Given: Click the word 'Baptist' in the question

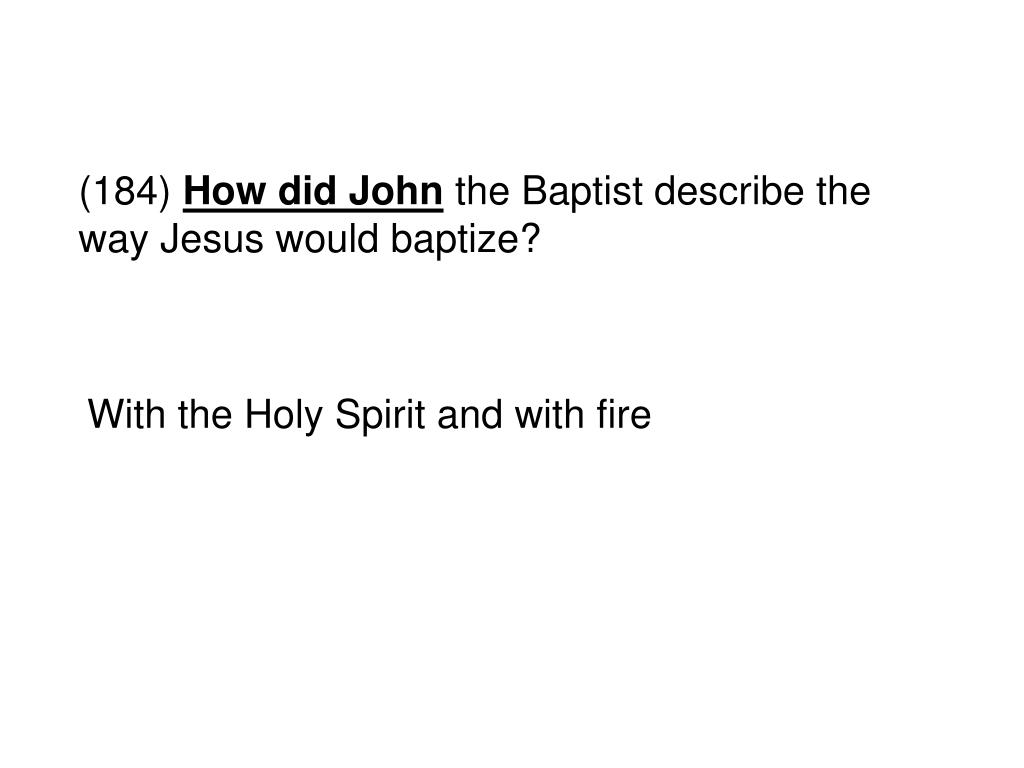Looking at the screenshot, I should point(583,193).
